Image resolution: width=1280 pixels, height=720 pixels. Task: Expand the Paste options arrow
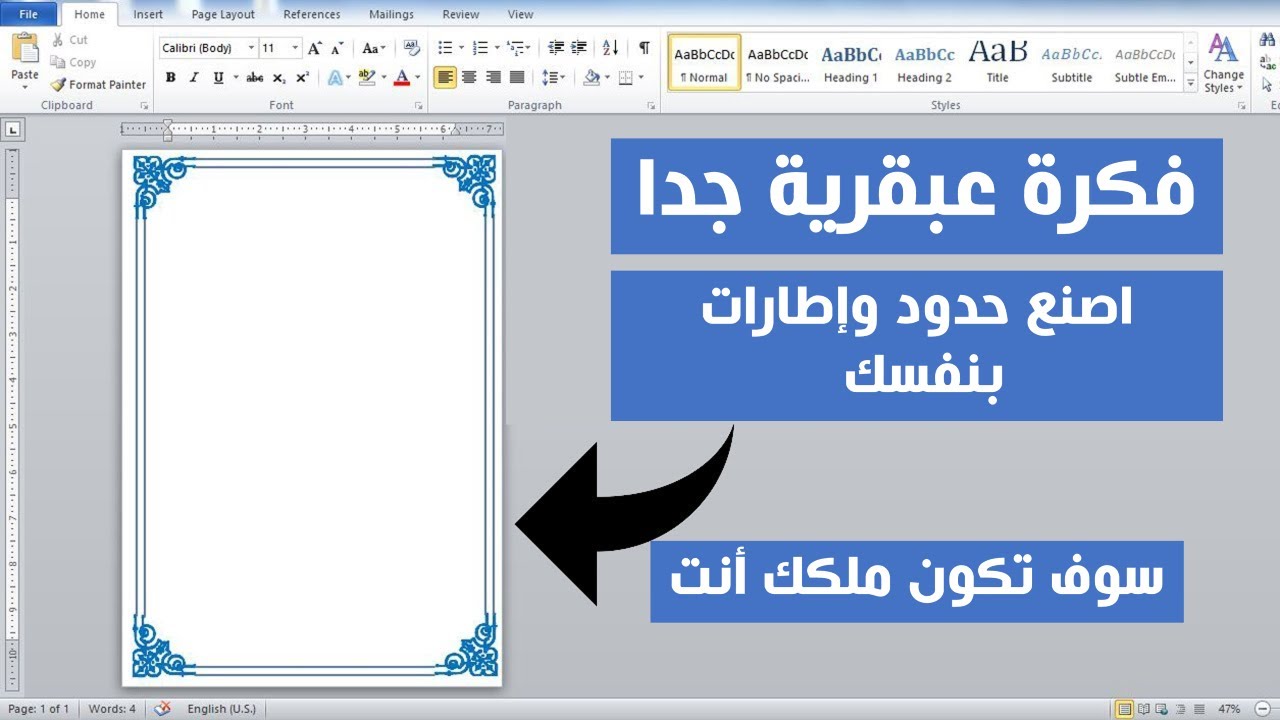(x=25, y=87)
